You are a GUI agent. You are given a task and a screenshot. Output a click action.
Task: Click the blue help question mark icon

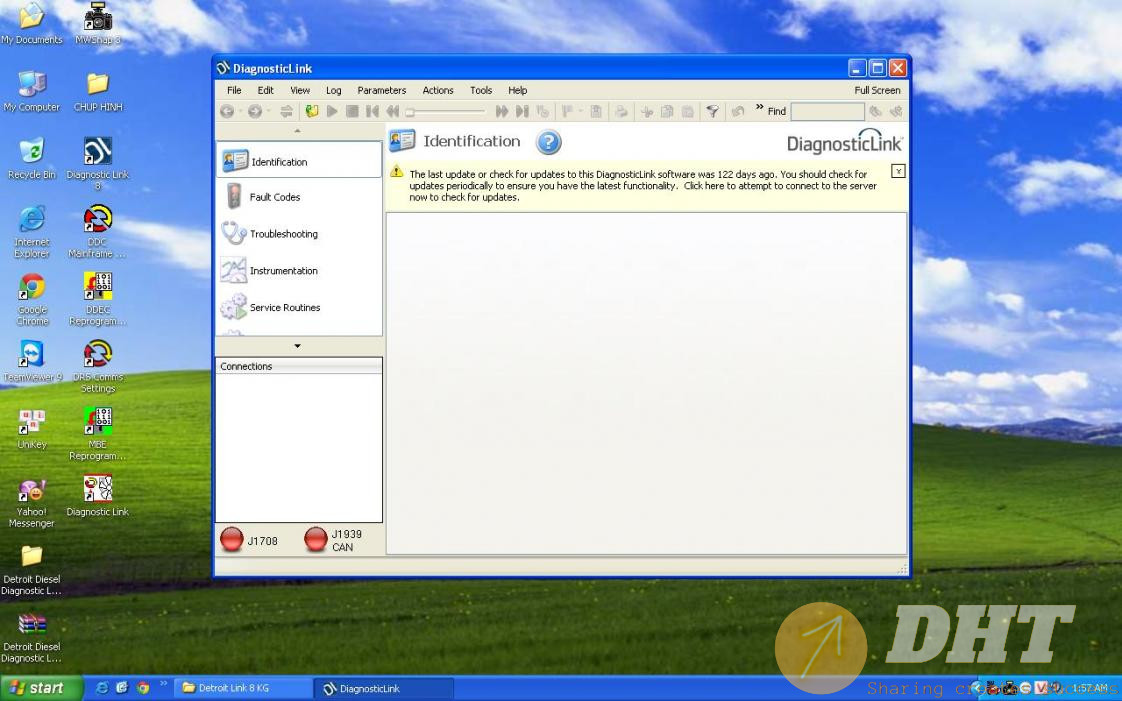(549, 142)
